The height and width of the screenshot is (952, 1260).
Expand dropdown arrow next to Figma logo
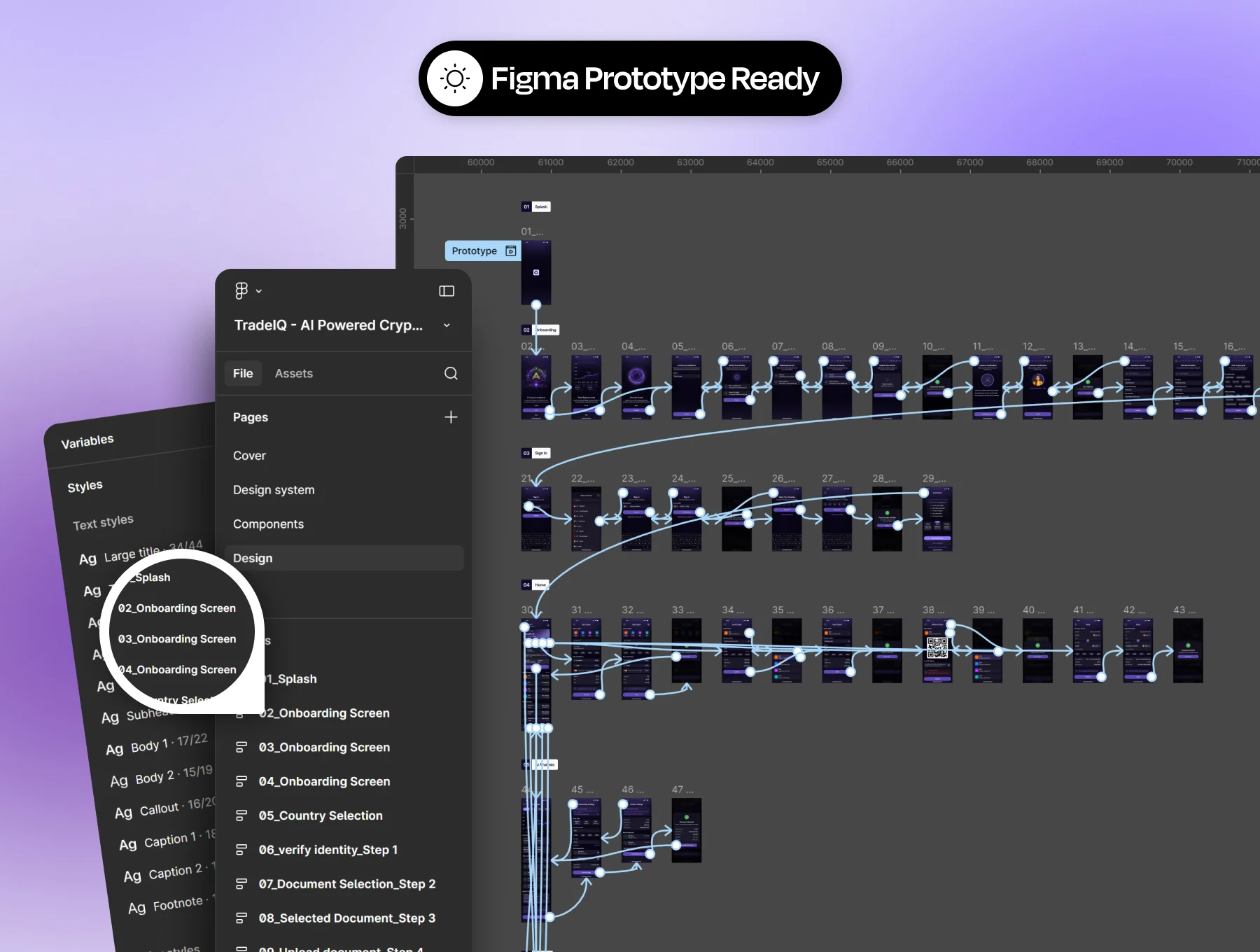coord(259,291)
